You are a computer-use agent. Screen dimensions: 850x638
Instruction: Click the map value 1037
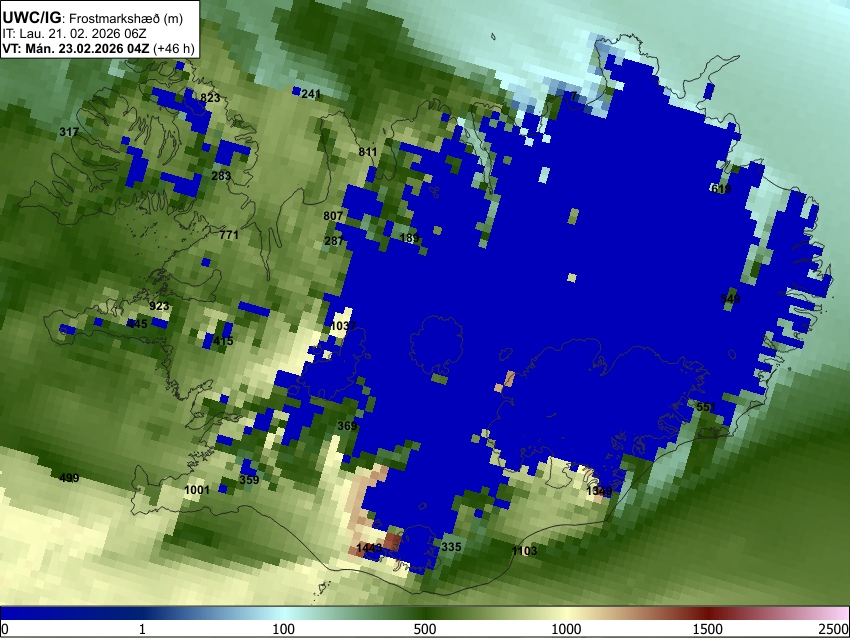pyautogui.click(x=343, y=326)
